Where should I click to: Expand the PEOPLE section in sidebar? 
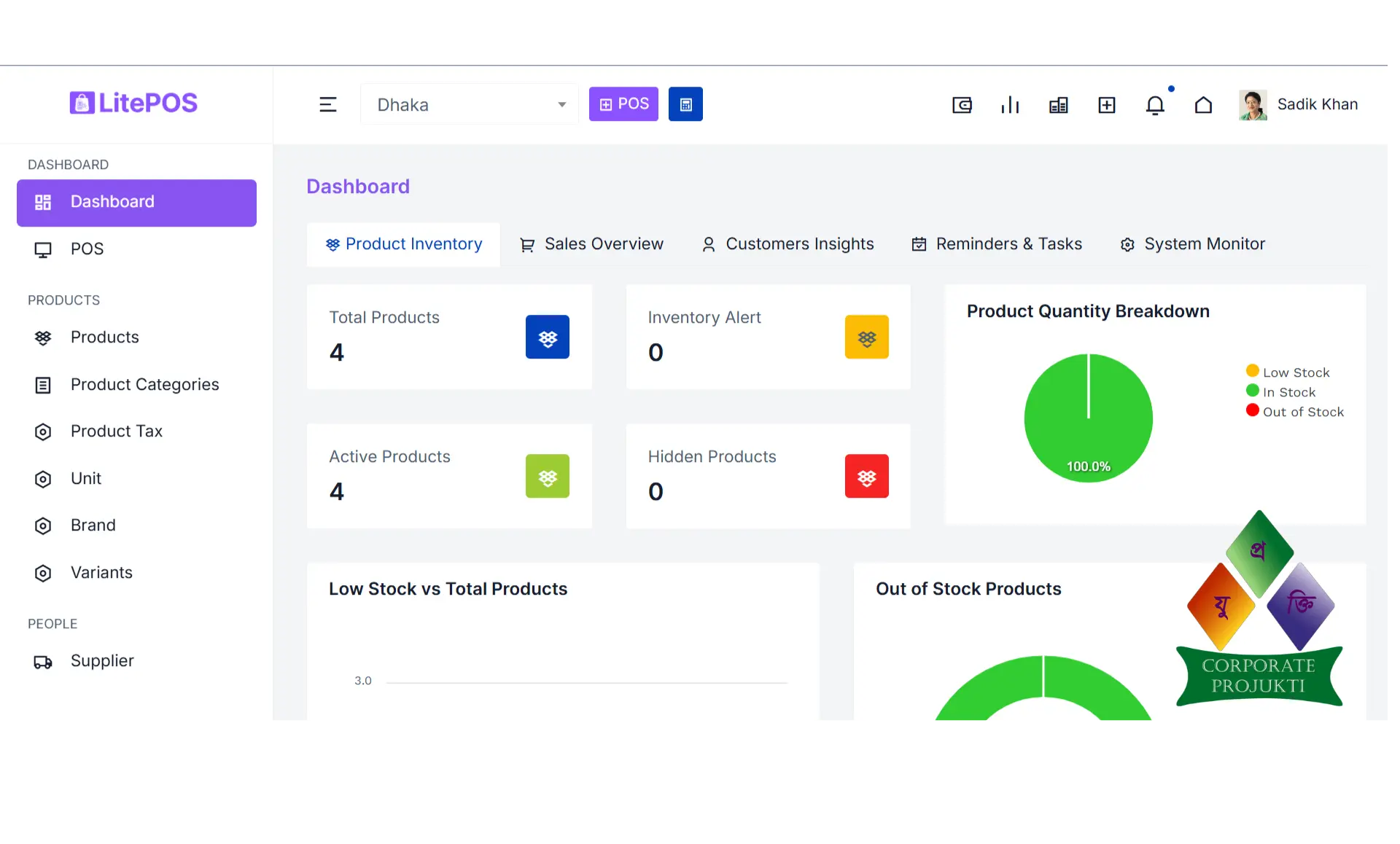coord(52,623)
